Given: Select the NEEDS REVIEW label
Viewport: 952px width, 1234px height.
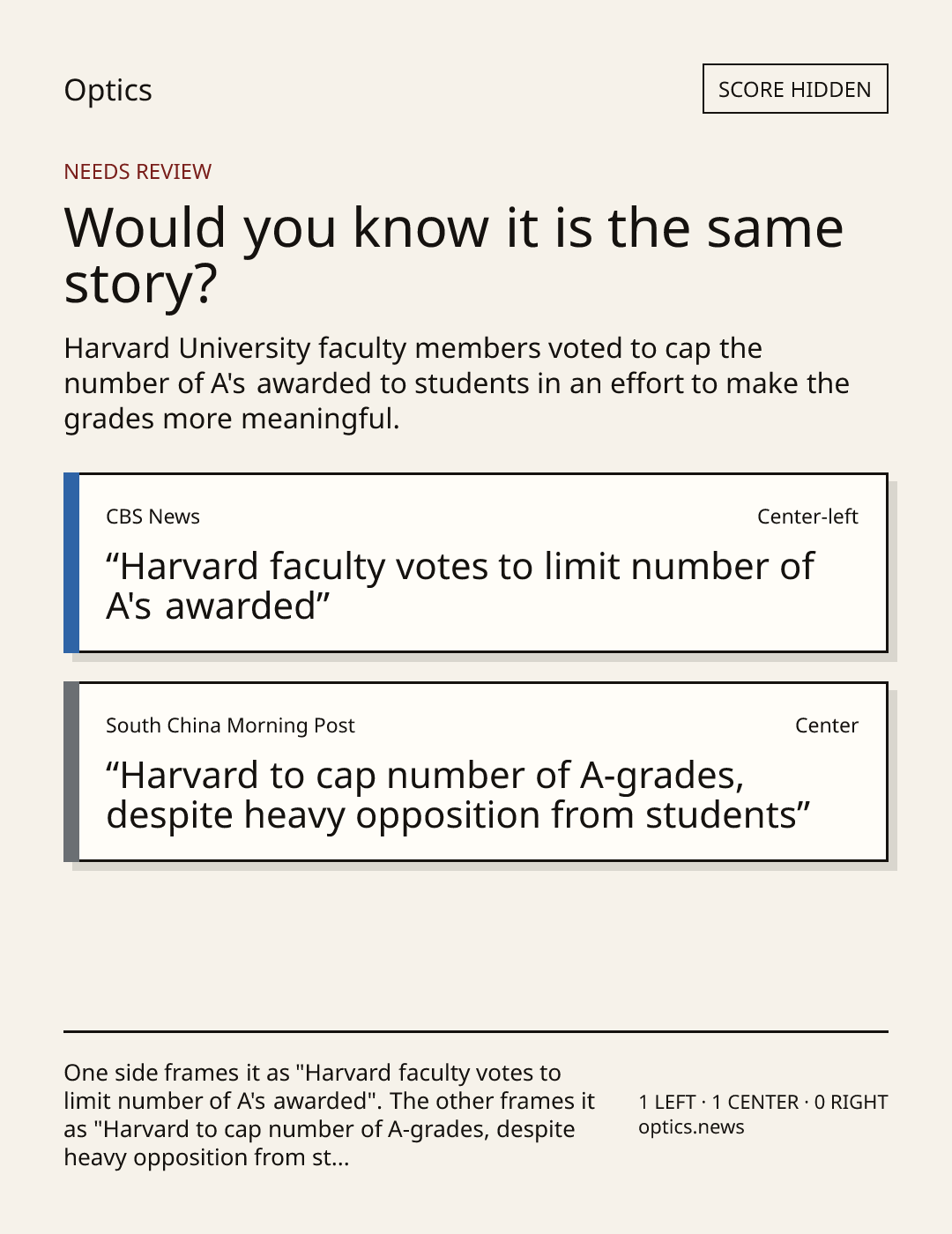Looking at the screenshot, I should [138, 172].
